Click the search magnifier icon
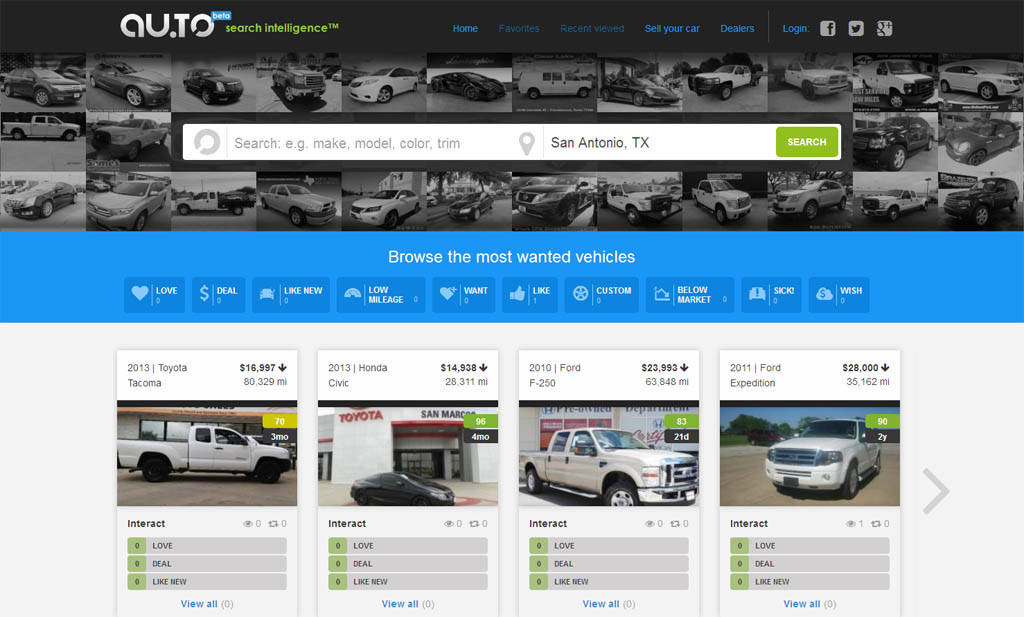The width and height of the screenshot is (1024, 617). pos(207,142)
